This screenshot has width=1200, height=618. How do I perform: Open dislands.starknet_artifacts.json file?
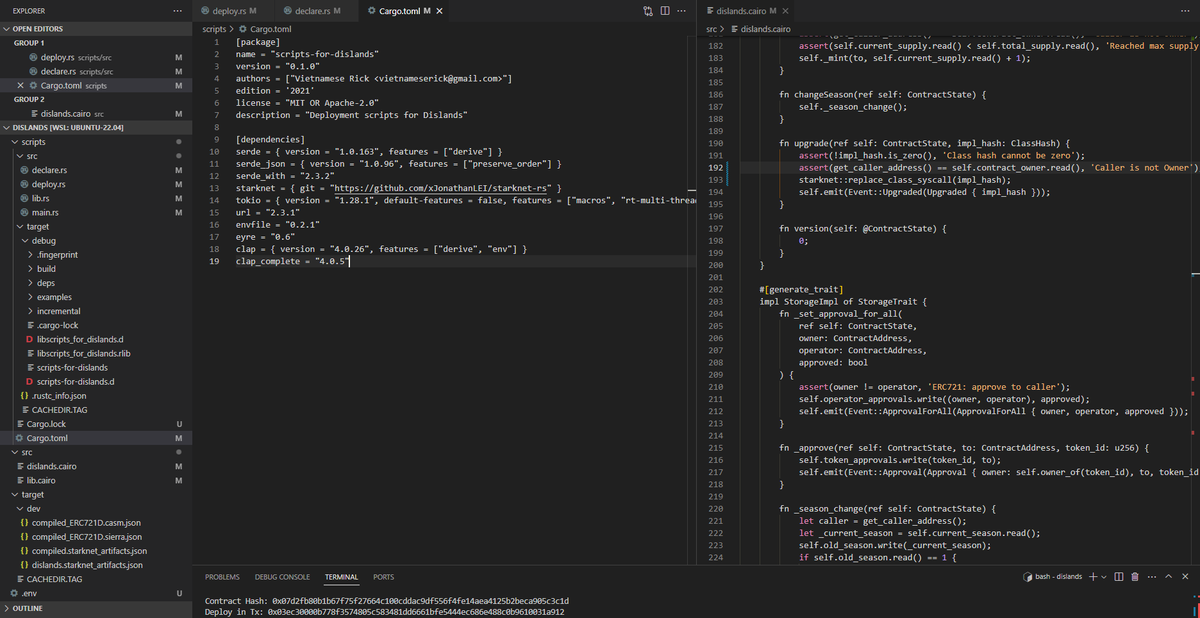click(96, 564)
